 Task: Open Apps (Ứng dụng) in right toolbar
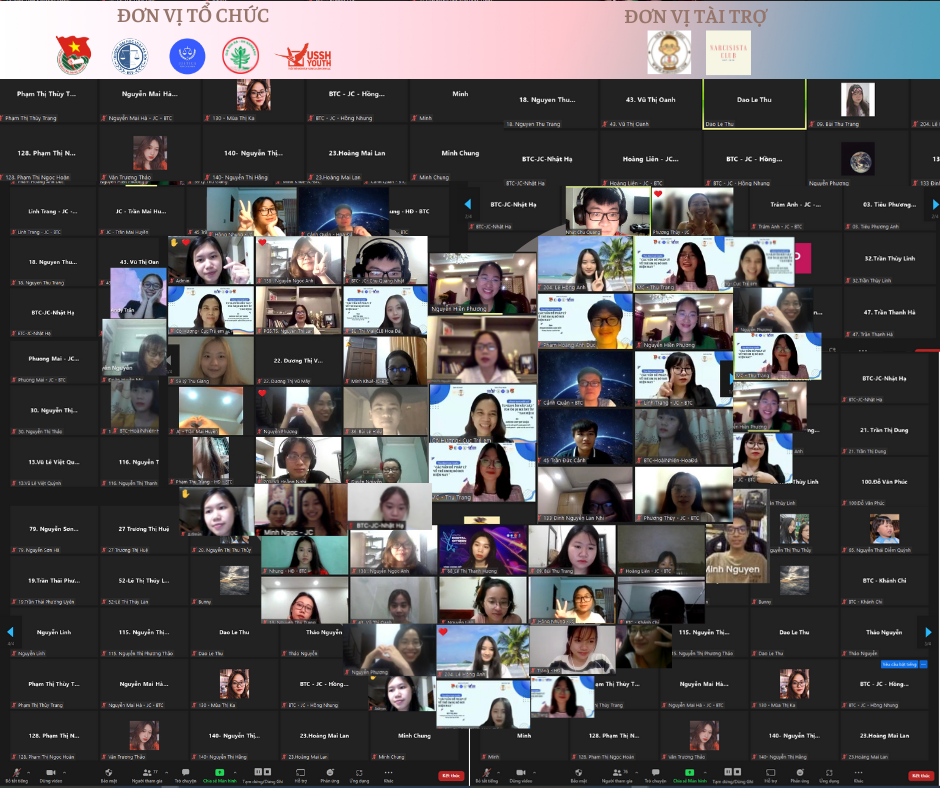pyautogui.click(x=828, y=771)
